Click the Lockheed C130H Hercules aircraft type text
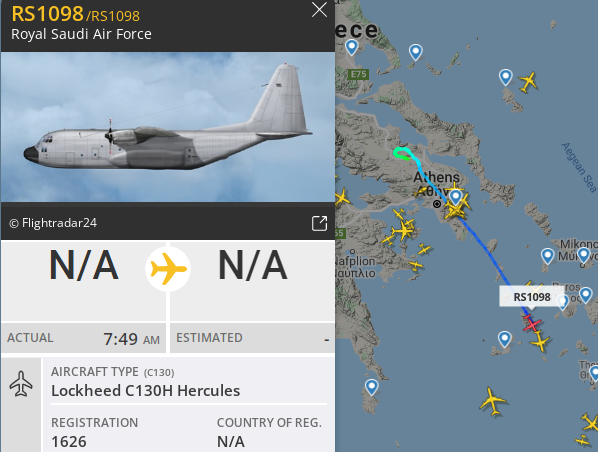 146,391
